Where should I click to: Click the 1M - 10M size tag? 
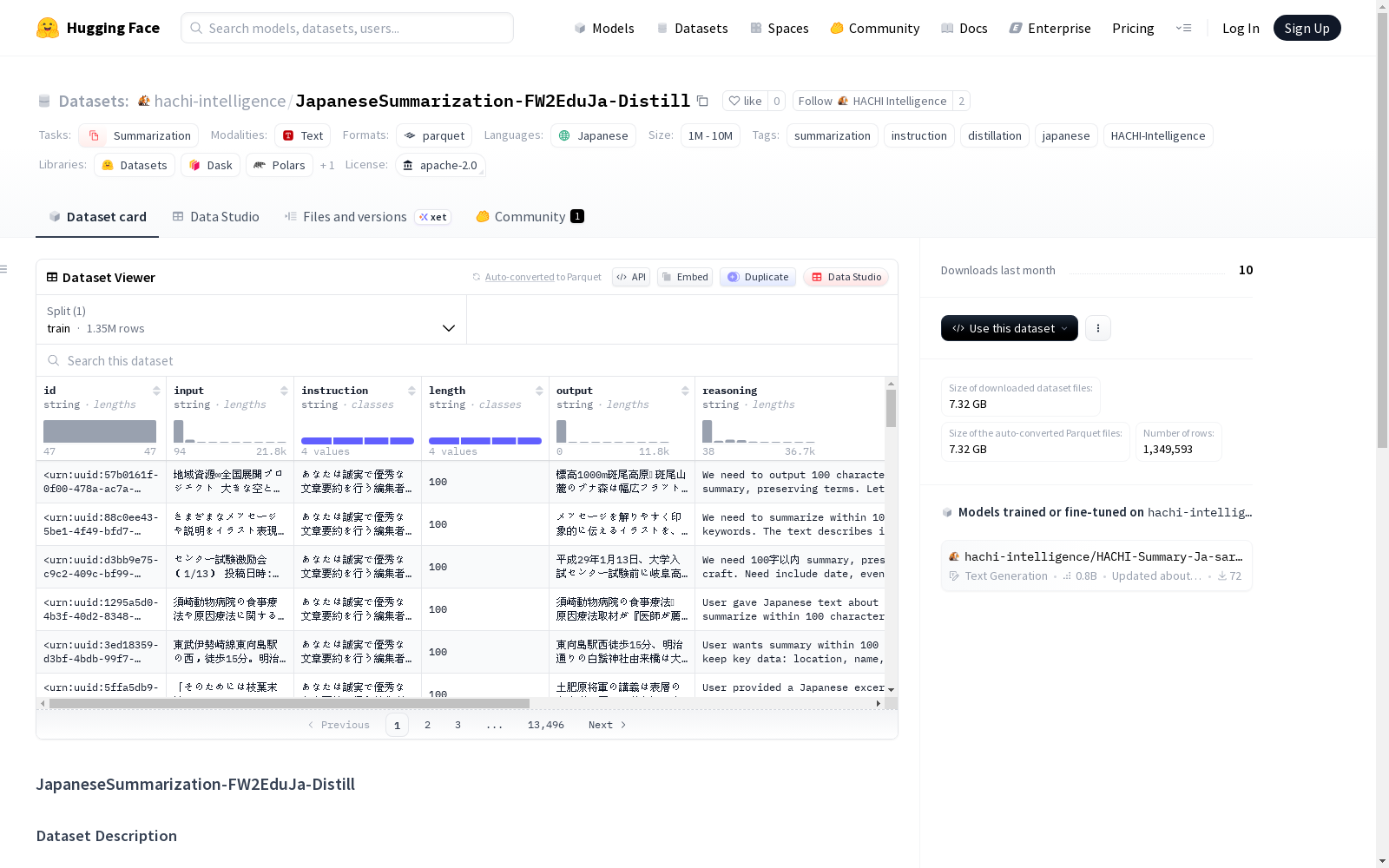click(710, 135)
